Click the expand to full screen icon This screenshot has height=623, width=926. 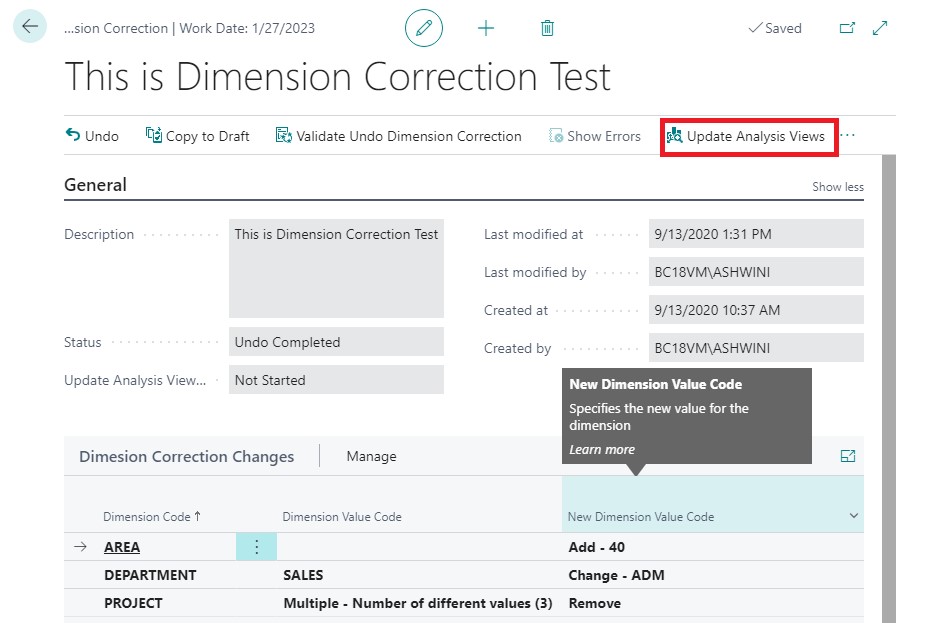coord(880,28)
